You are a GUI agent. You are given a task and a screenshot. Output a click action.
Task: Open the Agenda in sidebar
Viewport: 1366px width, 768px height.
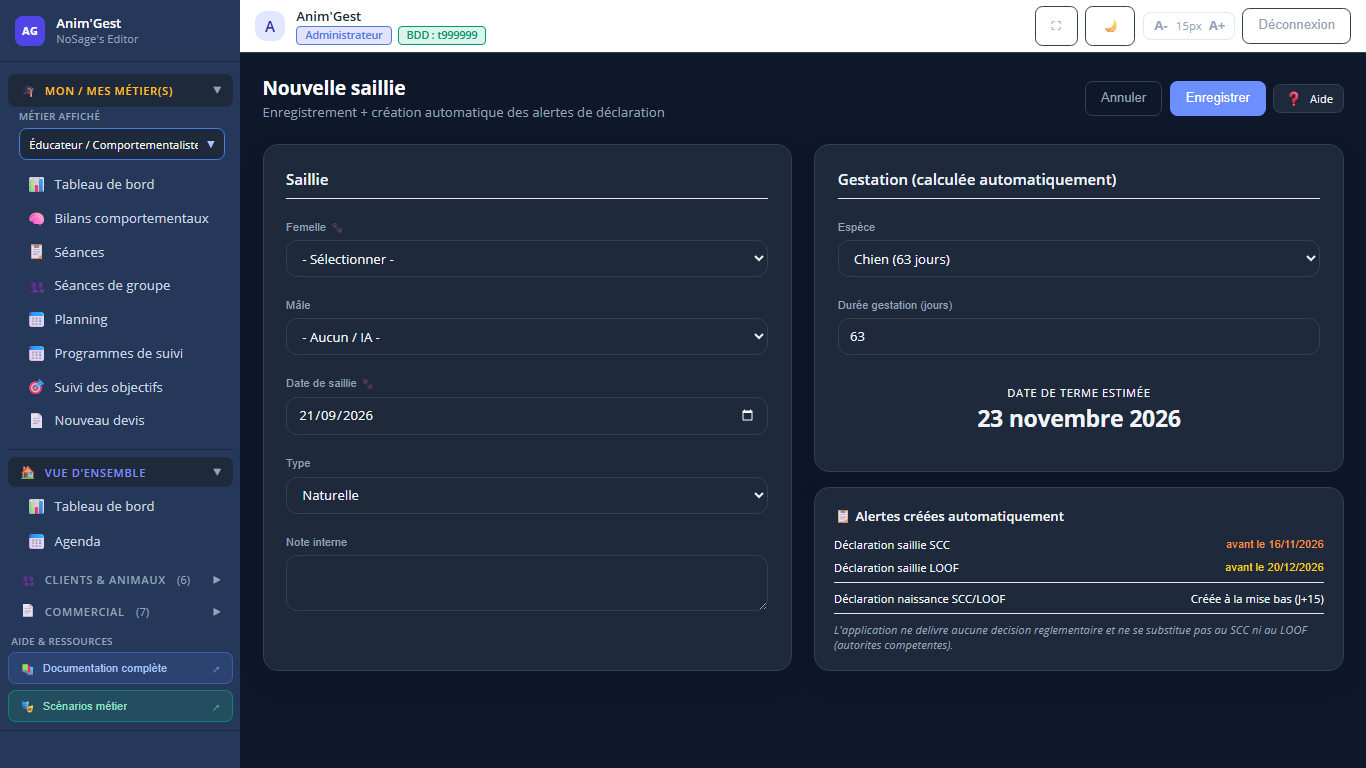(x=120, y=542)
